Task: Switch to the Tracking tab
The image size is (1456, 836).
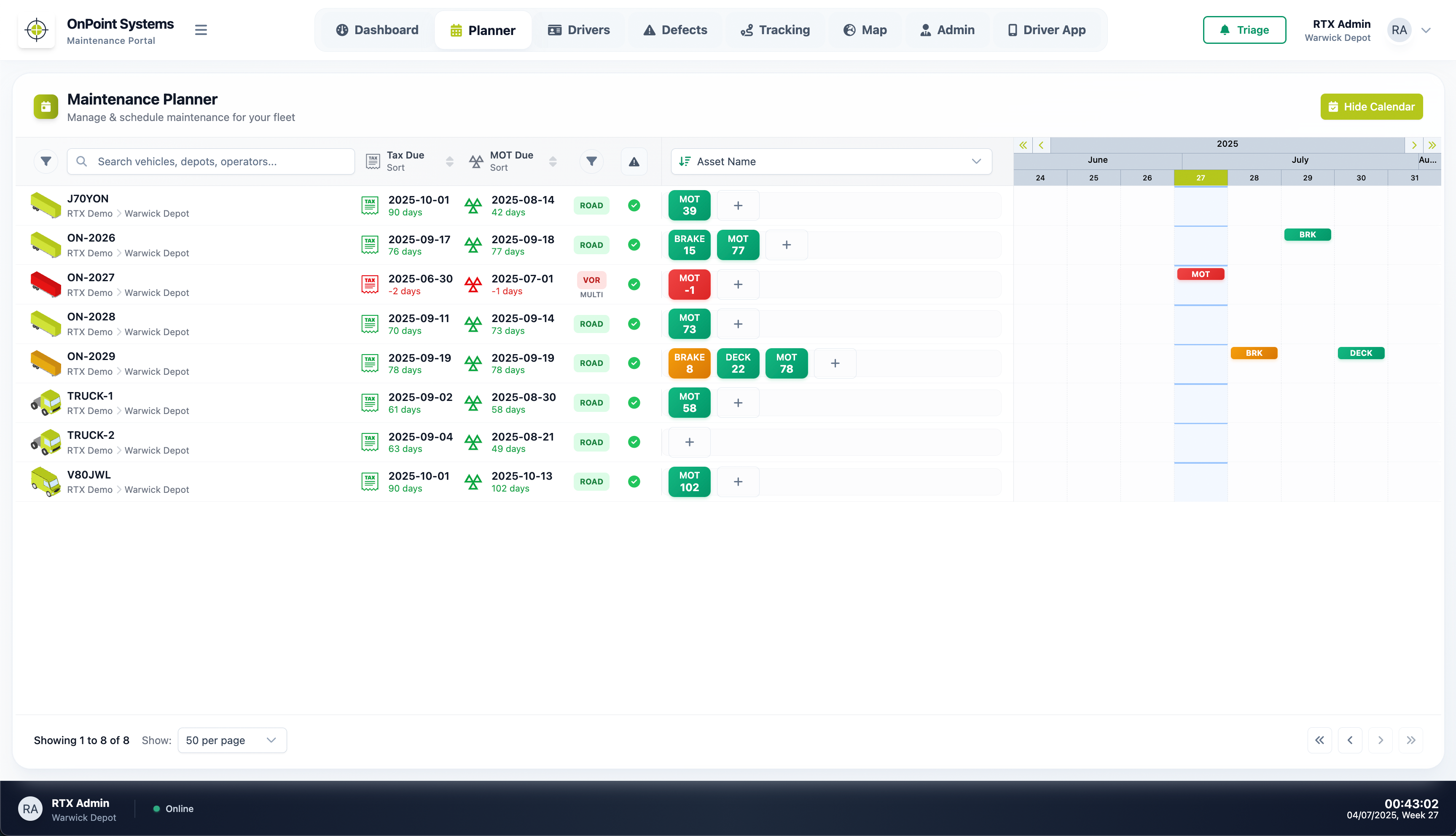Action: [775, 30]
